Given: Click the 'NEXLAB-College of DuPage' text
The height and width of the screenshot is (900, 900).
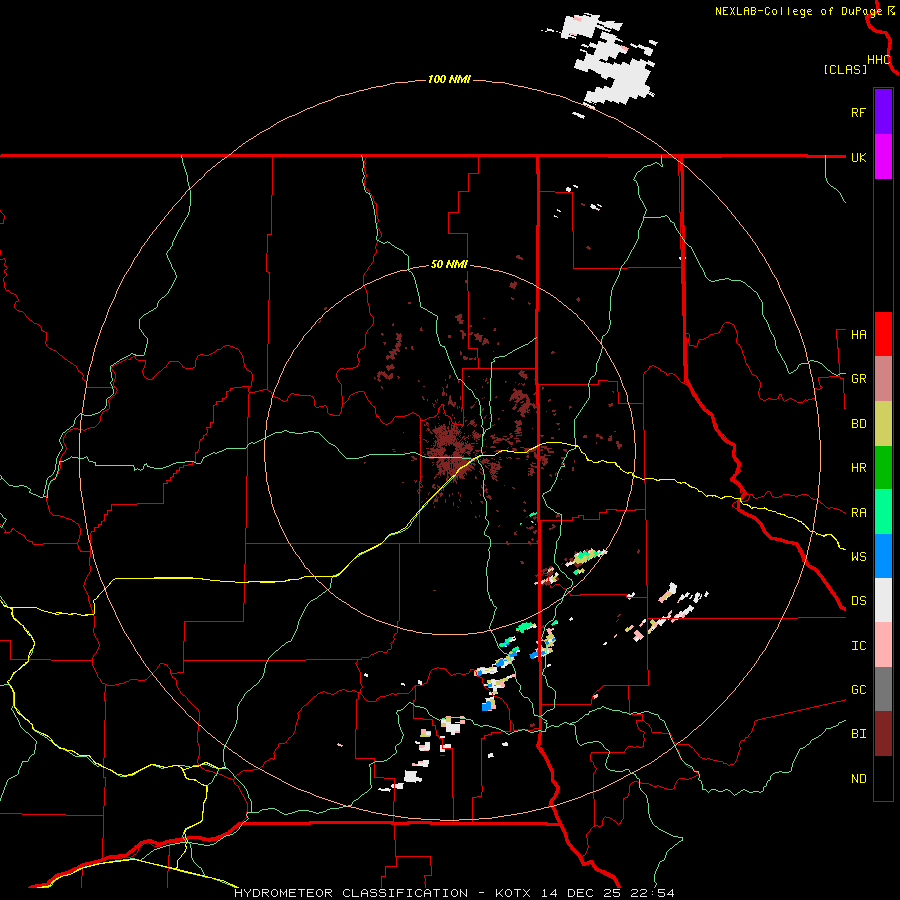Looking at the screenshot, I should (x=798, y=11).
